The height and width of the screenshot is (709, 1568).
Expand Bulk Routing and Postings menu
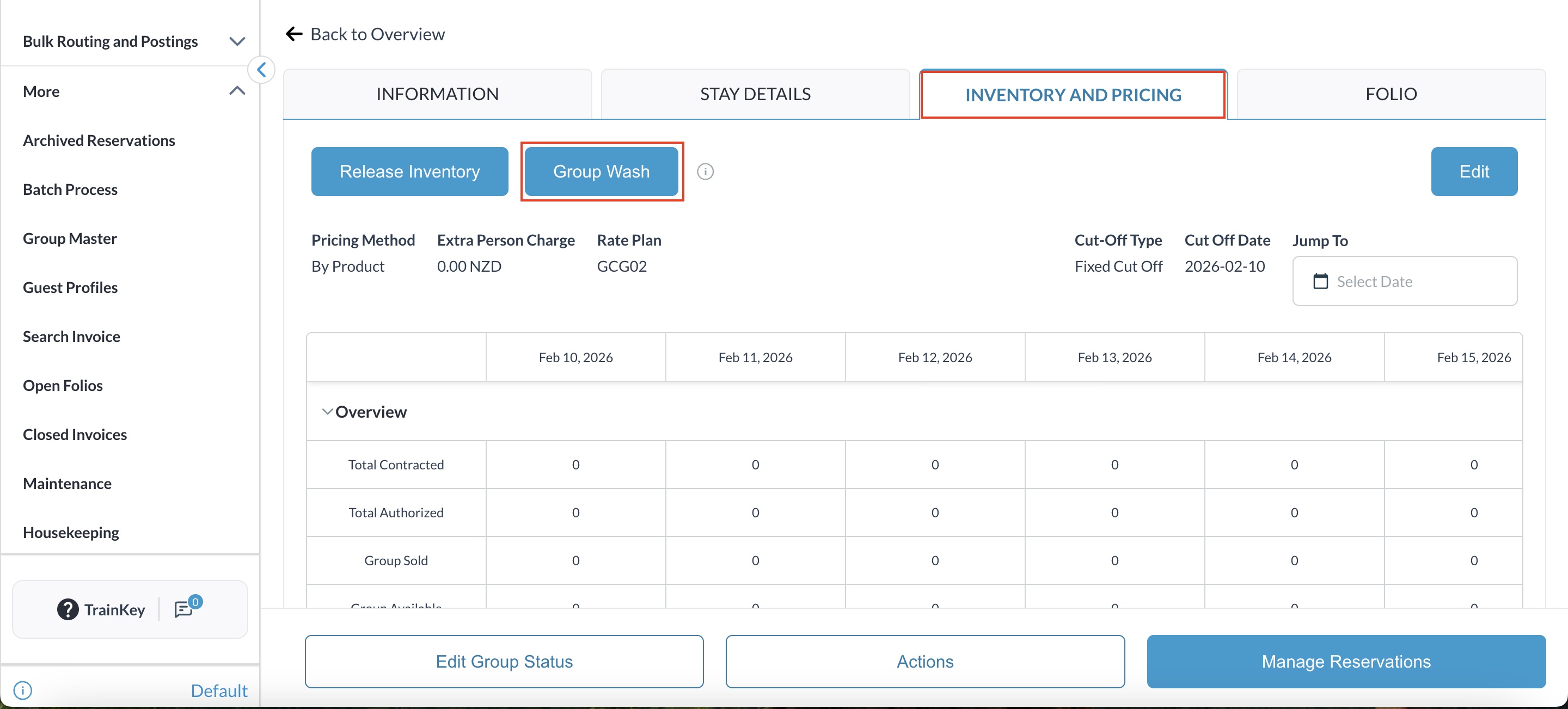tap(237, 41)
